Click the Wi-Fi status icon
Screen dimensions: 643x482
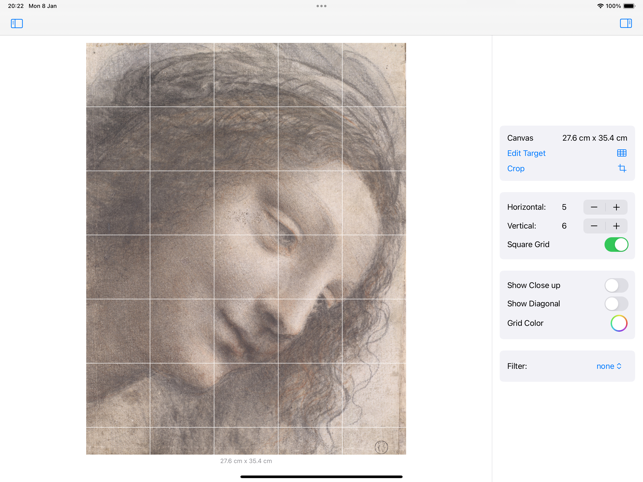(x=600, y=6)
